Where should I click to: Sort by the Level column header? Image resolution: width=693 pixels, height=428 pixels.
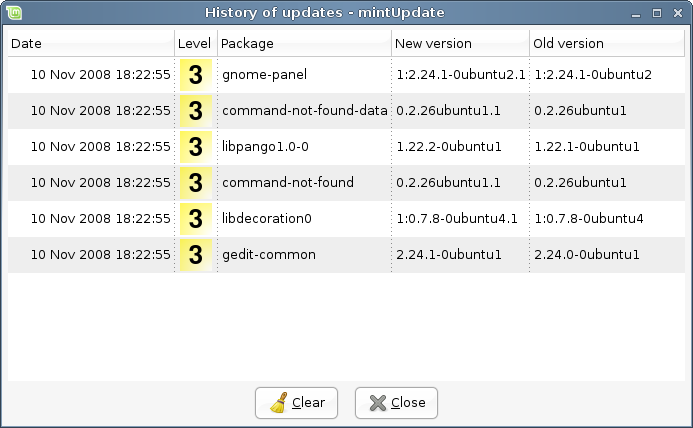[x=196, y=43]
